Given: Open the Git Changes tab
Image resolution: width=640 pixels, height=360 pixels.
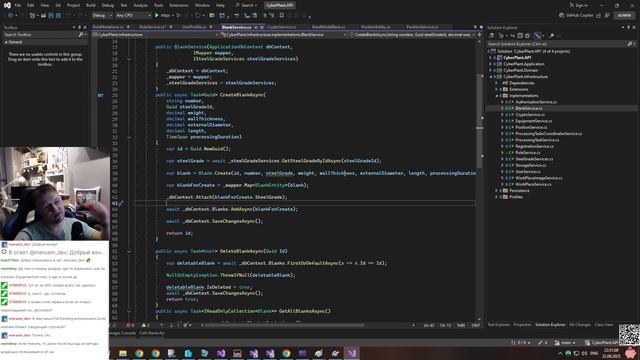Looking at the screenshot, I should pyautogui.click(x=580, y=325).
